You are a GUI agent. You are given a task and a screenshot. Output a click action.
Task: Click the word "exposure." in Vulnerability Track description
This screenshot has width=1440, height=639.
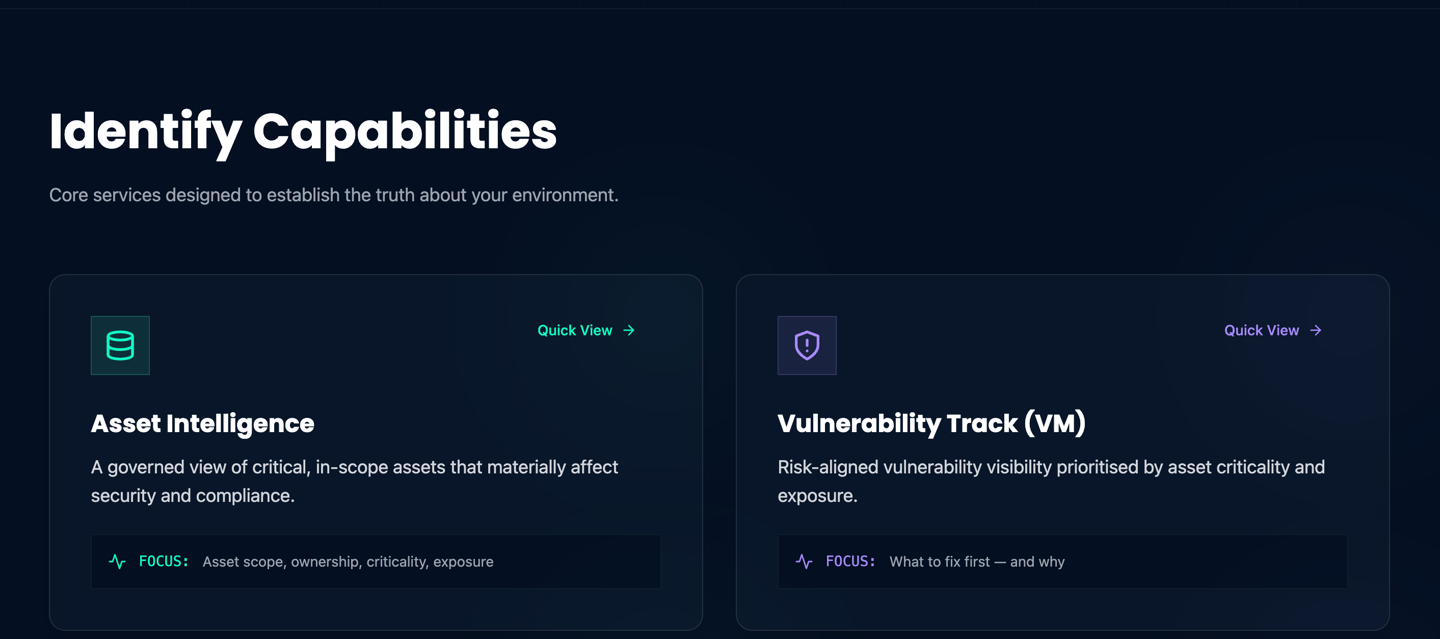(817, 496)
